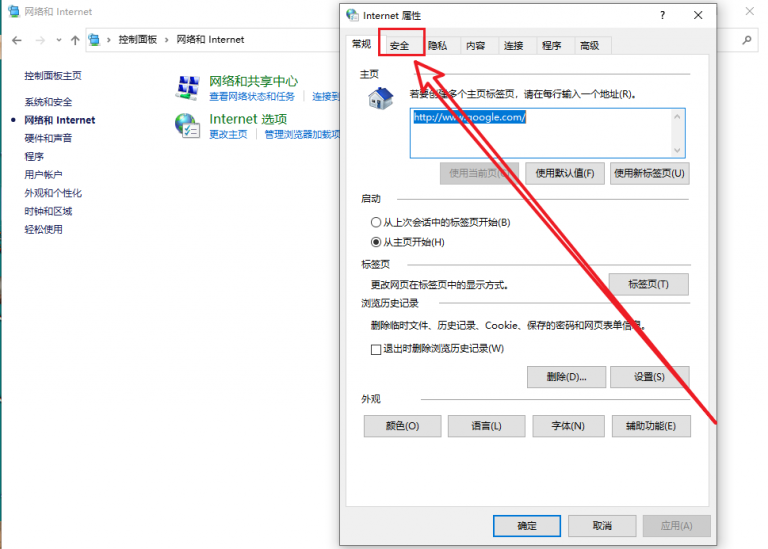This screenshot has width=768, height=549.
Task: Switch to the 安全 tab
Action: (x=400, y=46)
